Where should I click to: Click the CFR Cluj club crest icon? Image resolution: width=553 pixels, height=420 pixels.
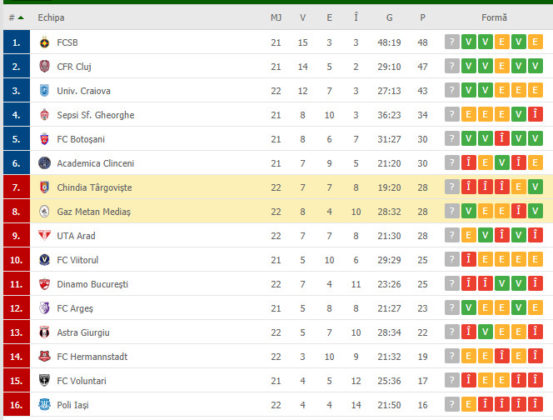tap(44, 66)
